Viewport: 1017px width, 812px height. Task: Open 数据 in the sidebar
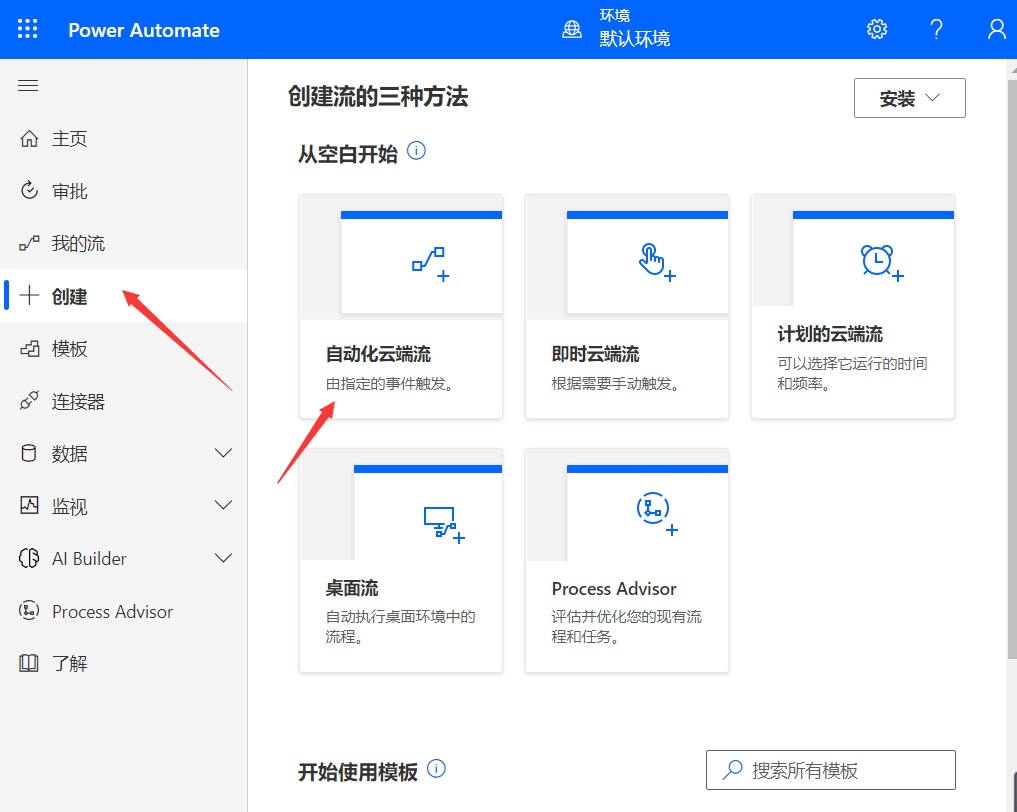[123, 453]
